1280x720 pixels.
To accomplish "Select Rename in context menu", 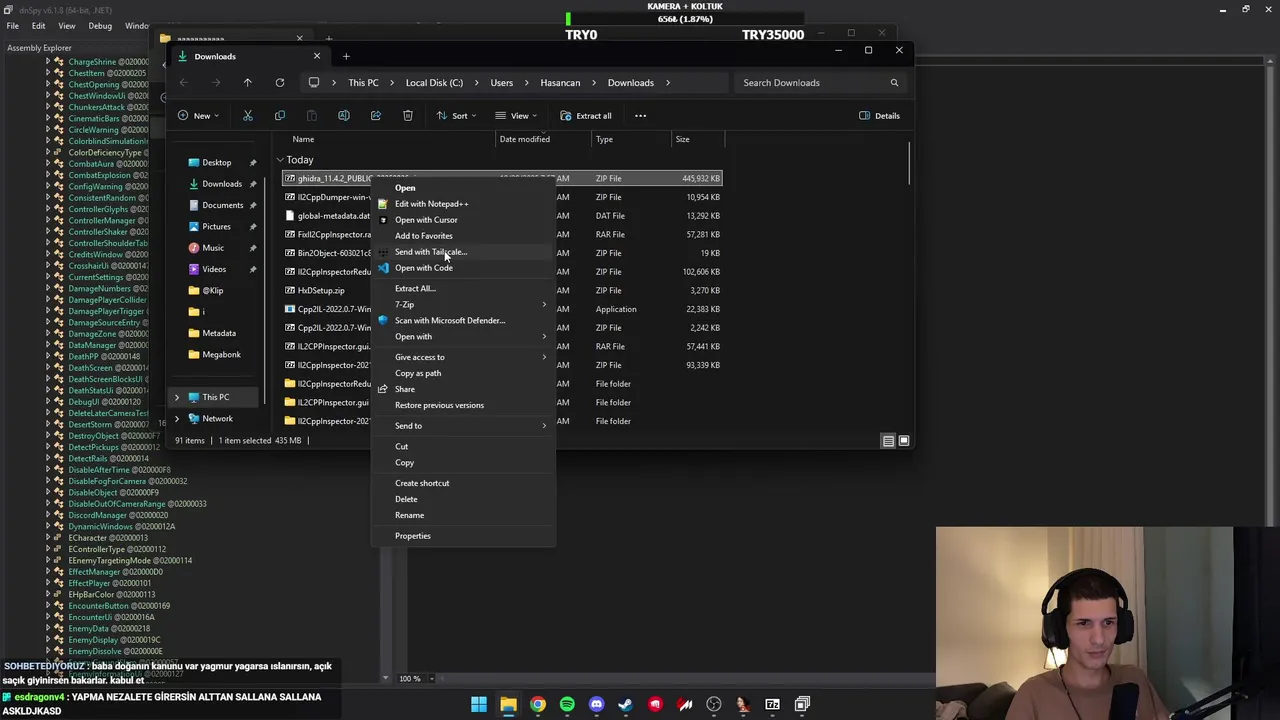I will tap(463, 515).
